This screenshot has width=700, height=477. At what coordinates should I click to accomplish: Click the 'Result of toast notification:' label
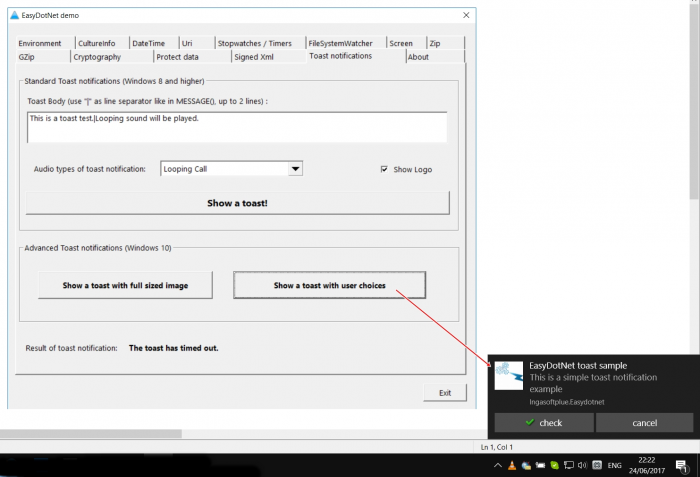tap(71, 348)
